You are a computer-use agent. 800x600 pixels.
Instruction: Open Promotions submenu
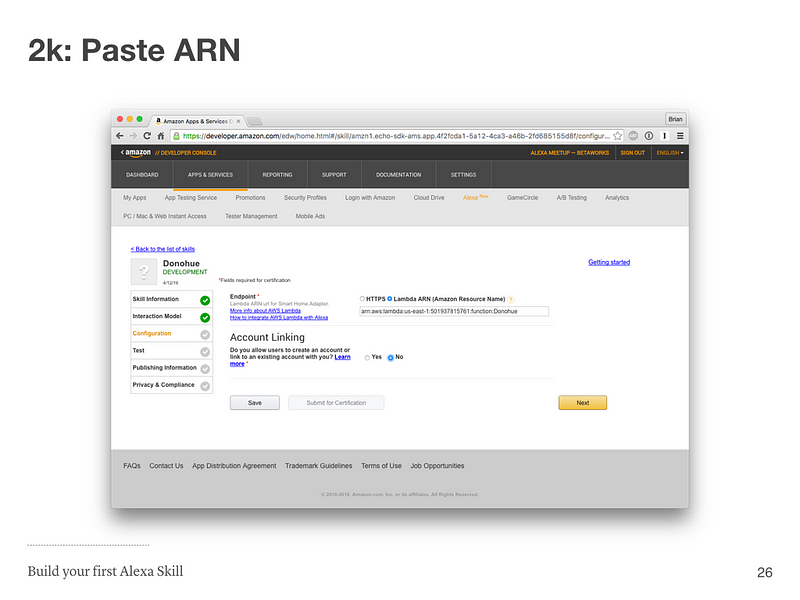(x=251, y=197)
